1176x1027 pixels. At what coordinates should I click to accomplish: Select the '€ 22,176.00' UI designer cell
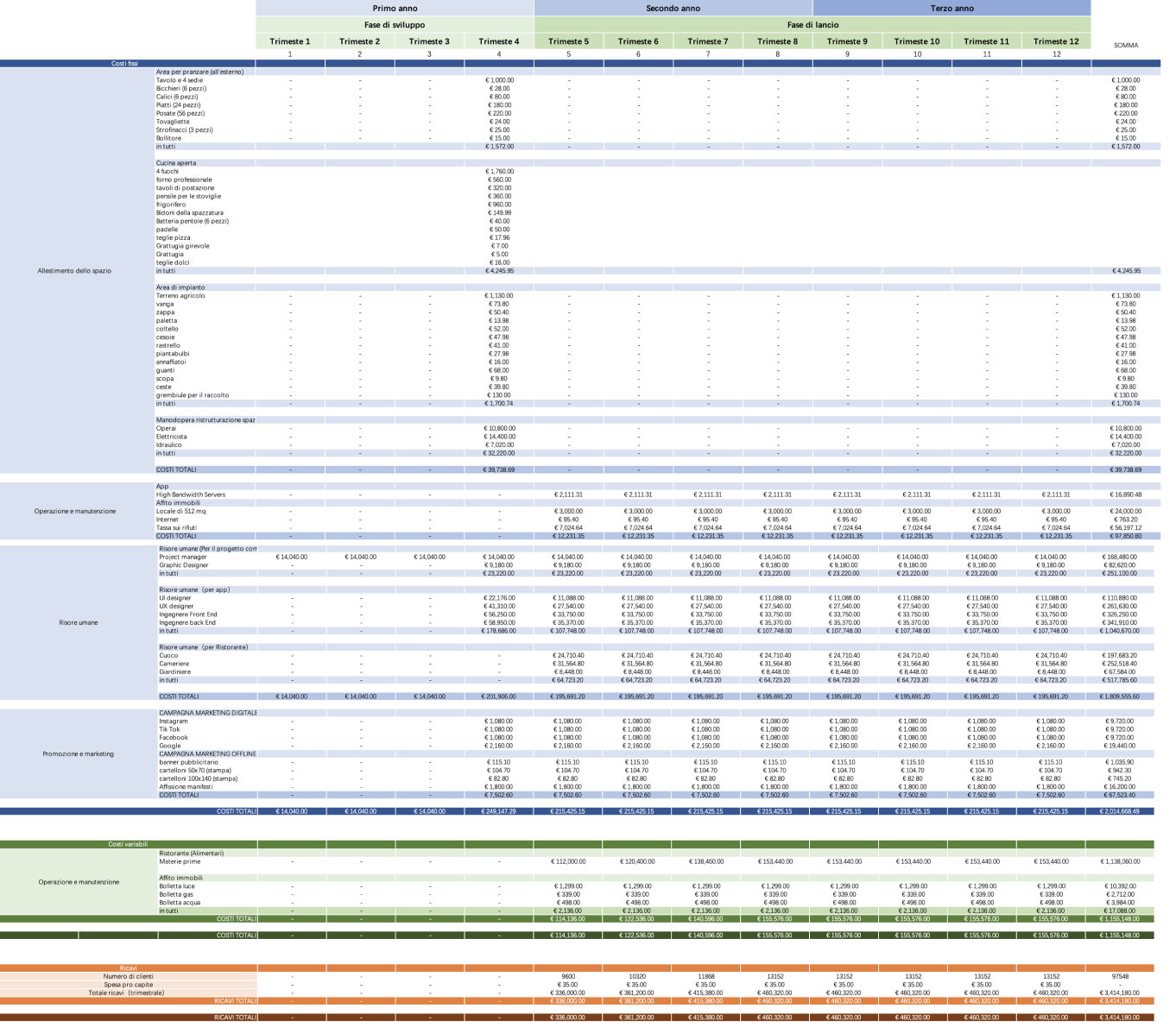point(500,598)
